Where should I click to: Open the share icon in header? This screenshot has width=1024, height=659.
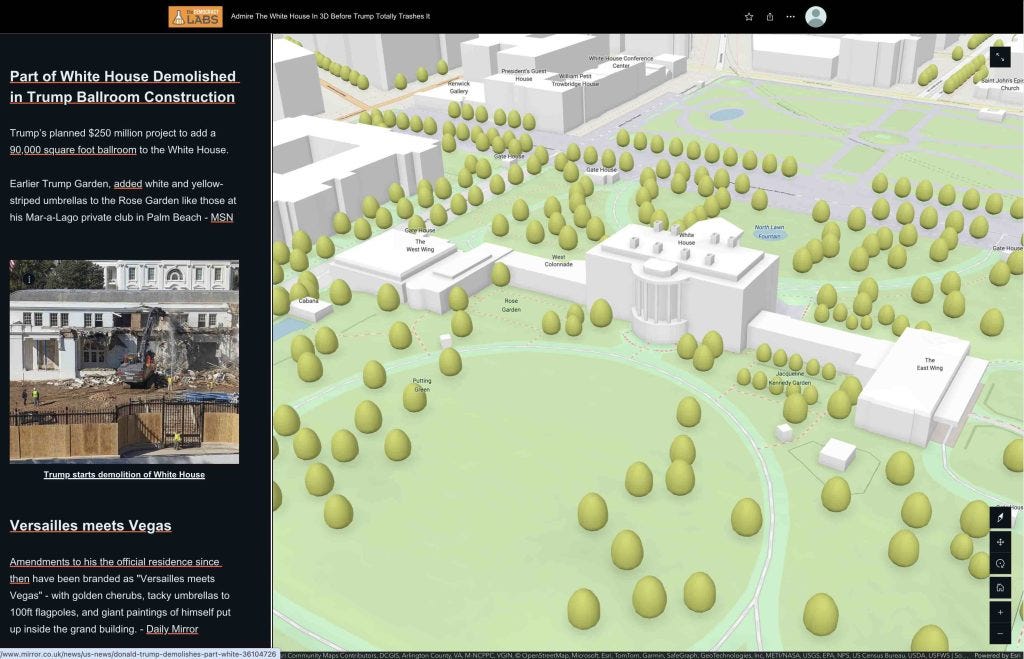click(x=770, y=17)
